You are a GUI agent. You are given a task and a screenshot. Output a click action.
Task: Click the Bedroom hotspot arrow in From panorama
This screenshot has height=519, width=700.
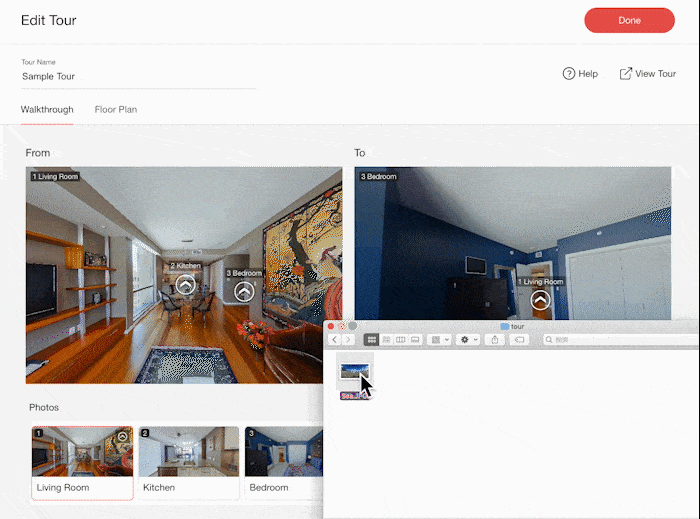244,292
